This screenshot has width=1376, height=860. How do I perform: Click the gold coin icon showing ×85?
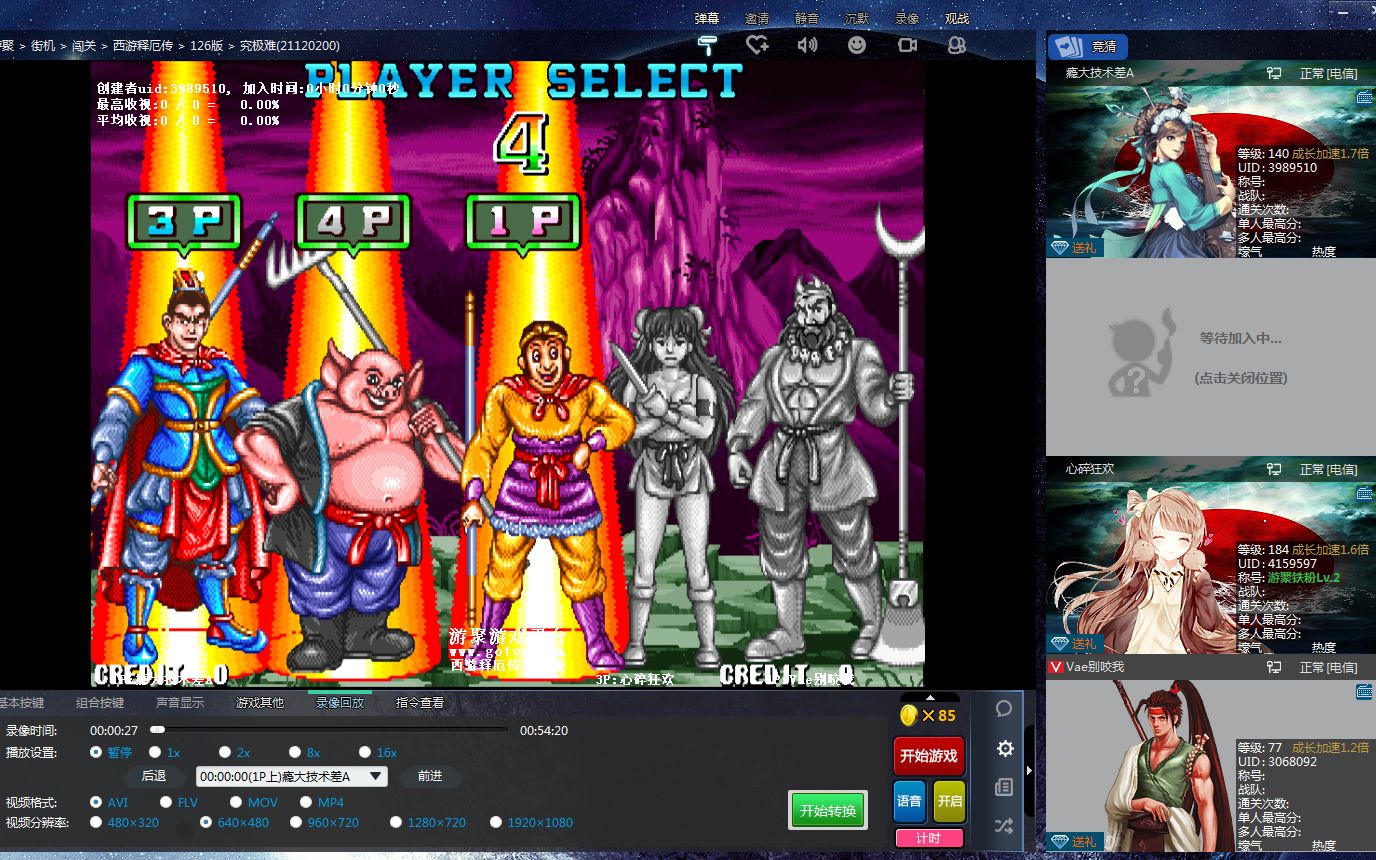pos(909,715)
